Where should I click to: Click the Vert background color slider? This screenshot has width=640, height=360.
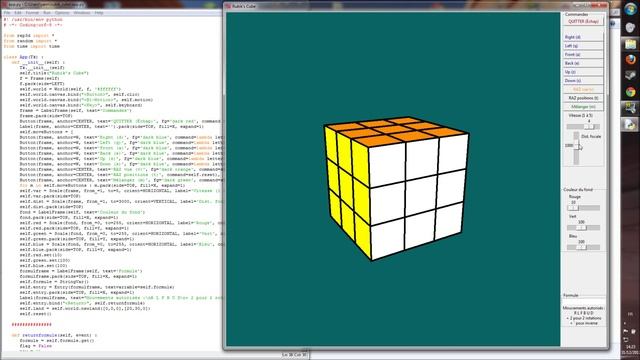click(x=583, y=227)
